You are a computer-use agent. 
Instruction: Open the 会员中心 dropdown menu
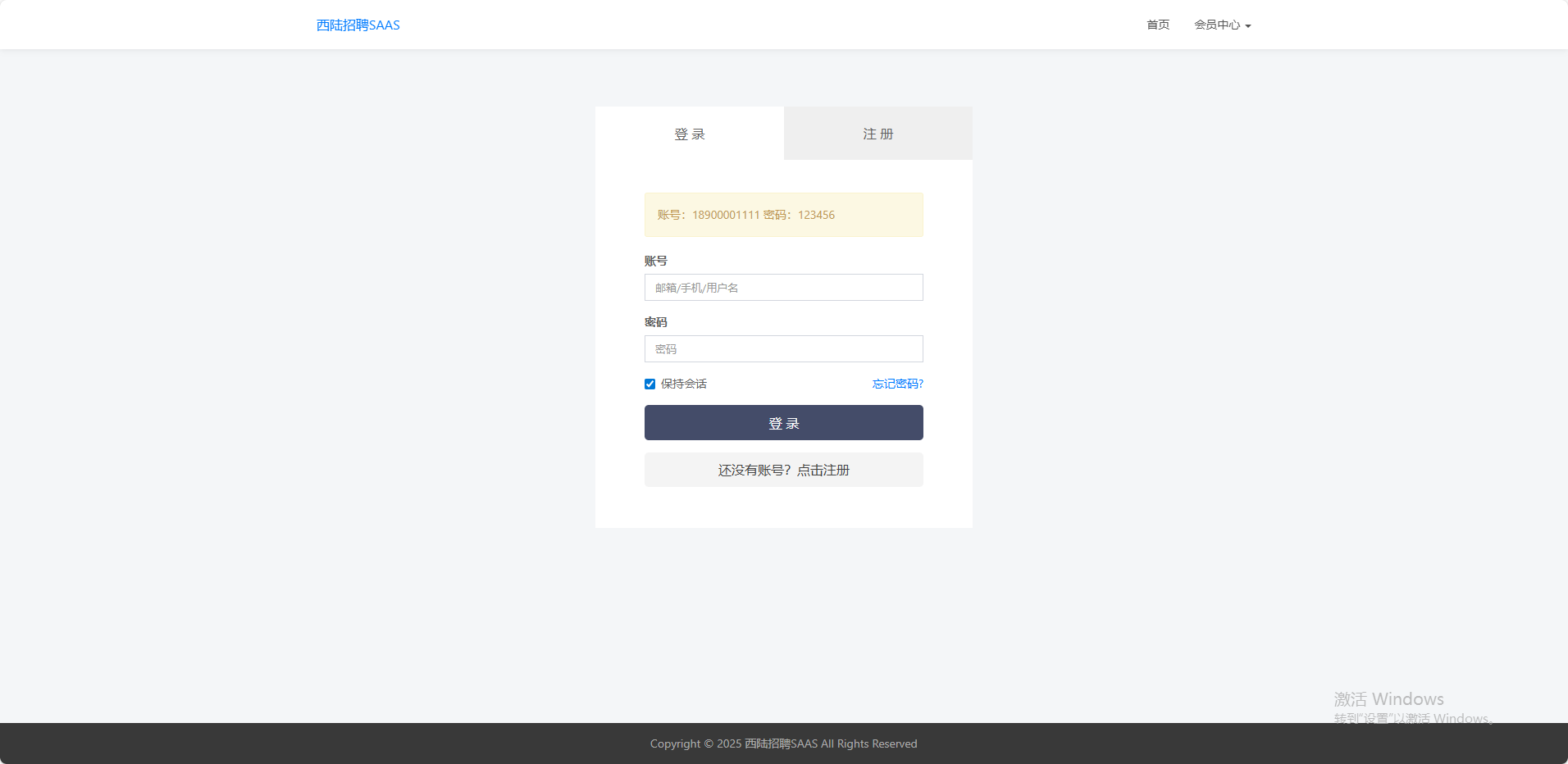coord(1217,25)
